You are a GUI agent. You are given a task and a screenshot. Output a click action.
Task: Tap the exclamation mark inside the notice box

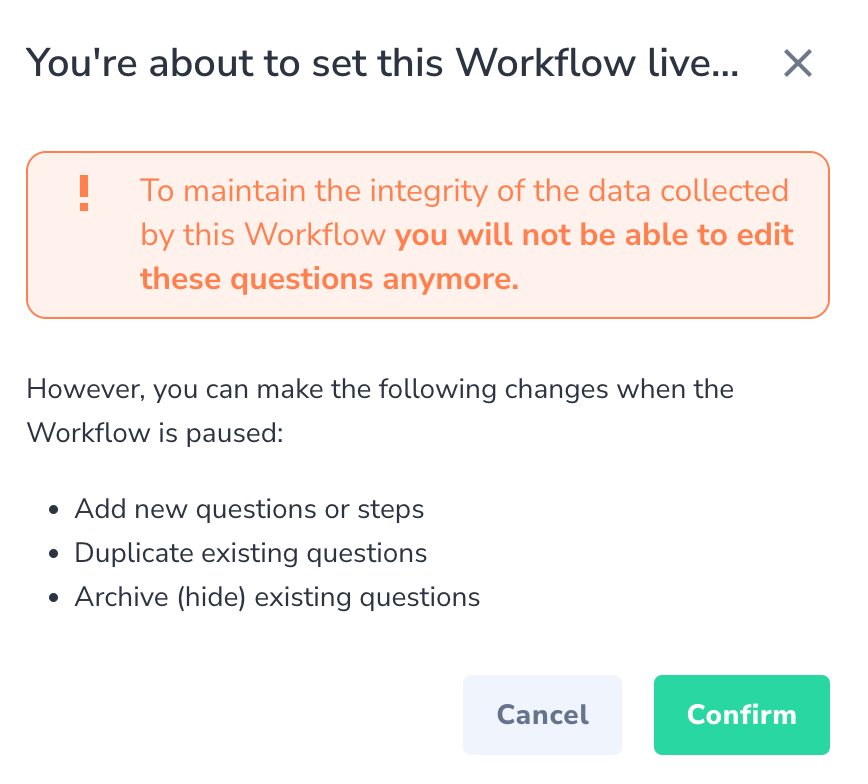pyautogui.click(x=84, y=192)
